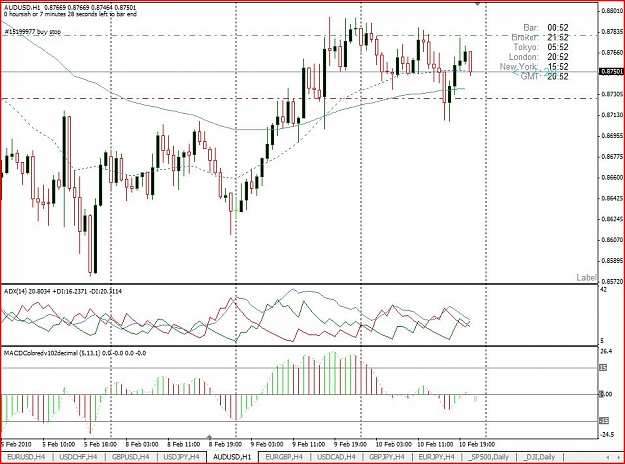Click the 'London: 20:52' clock line
The image size is (625, 464).
click(x=539, y=57)
